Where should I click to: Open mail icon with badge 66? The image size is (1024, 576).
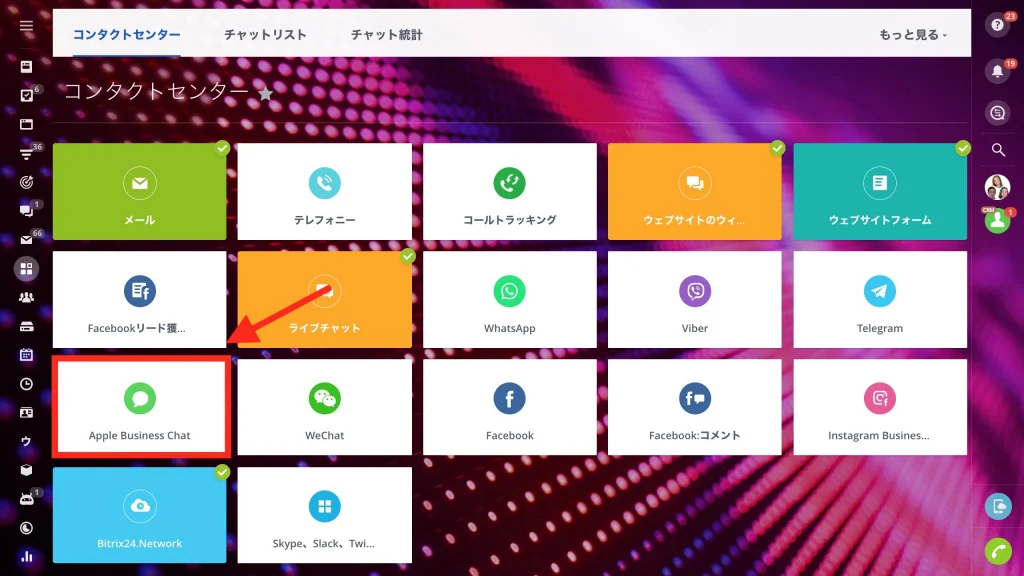coord(26,240)
